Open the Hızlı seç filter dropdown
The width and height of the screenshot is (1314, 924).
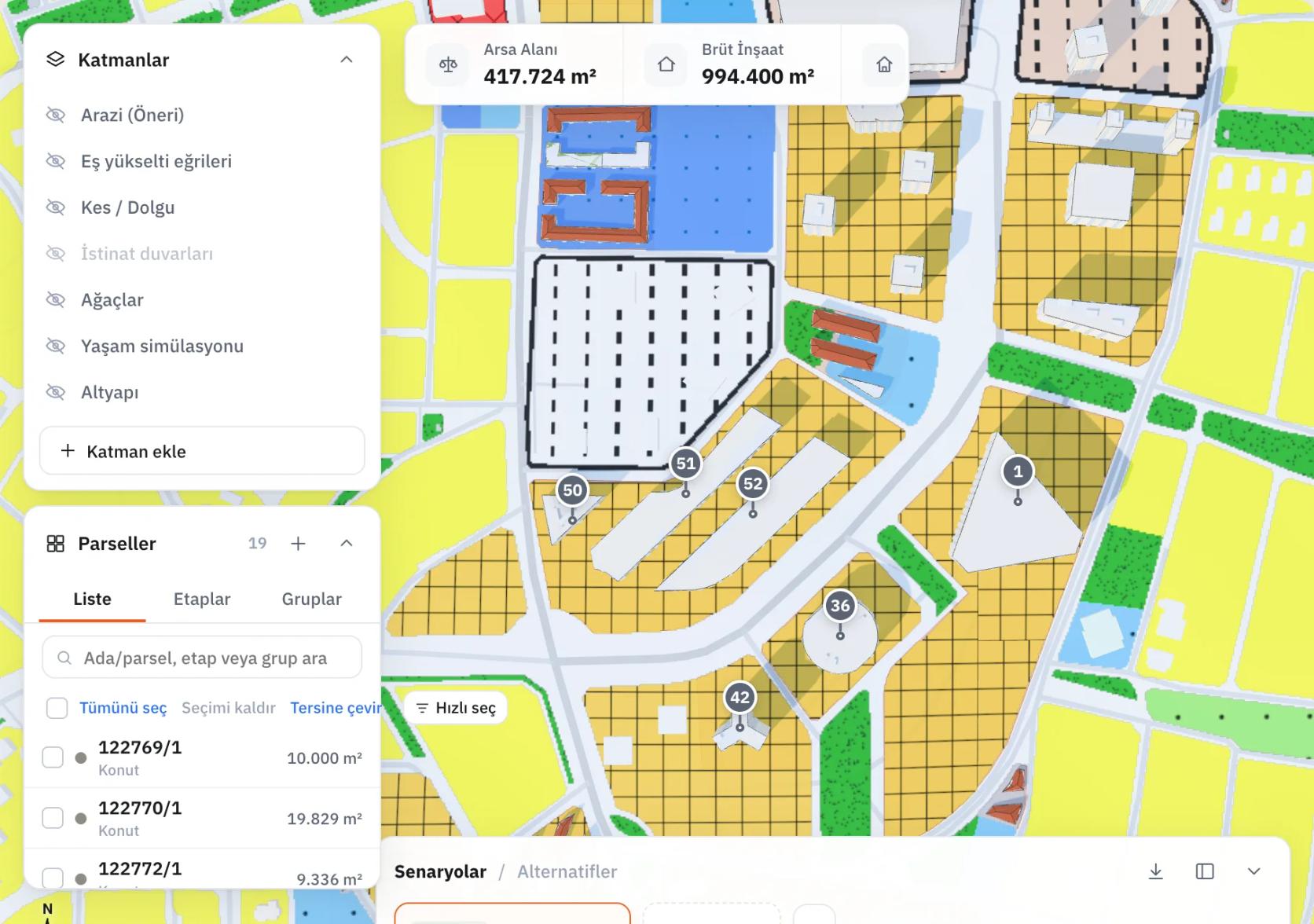point(456,708)
